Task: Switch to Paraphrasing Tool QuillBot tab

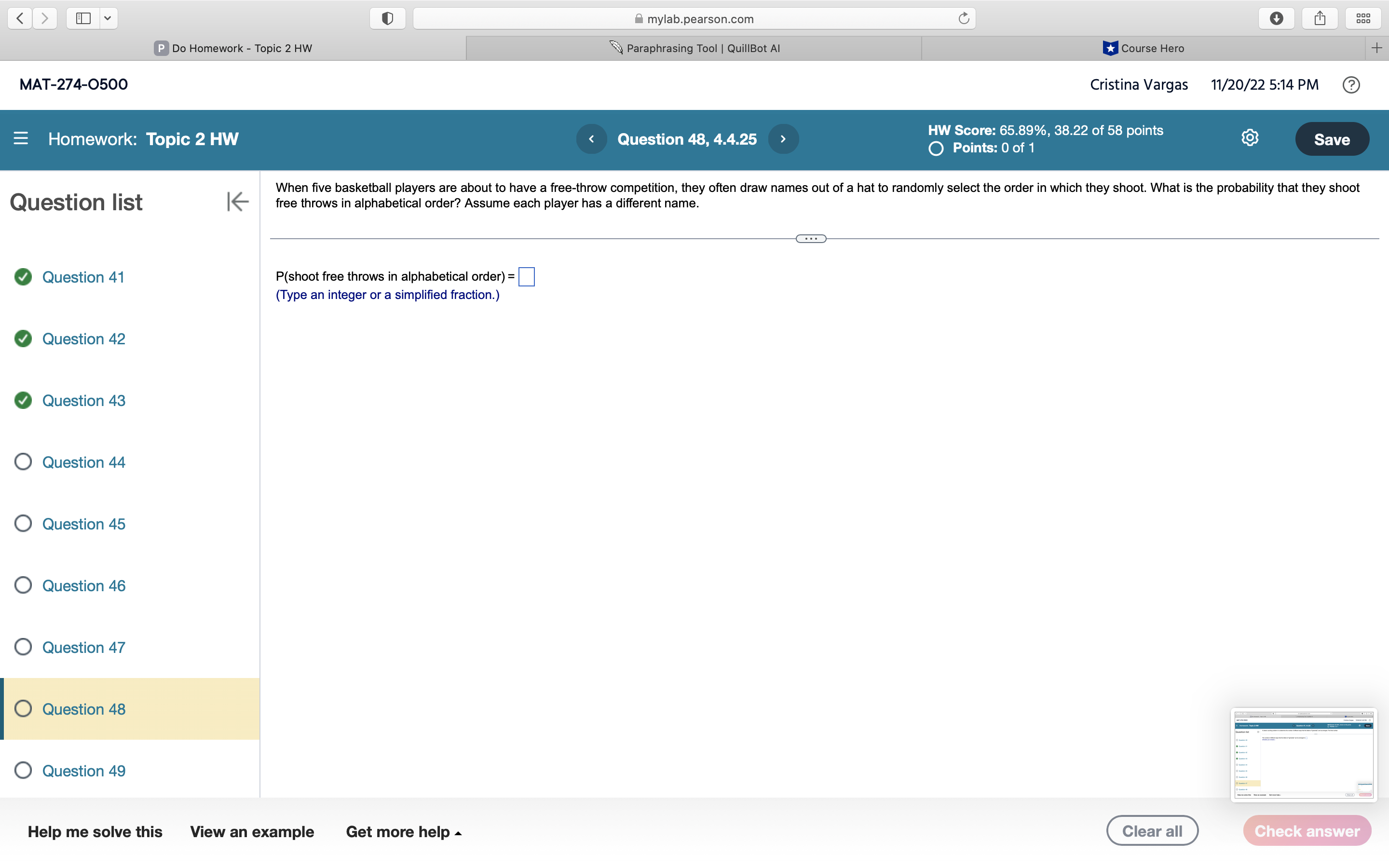Action: 694,48
